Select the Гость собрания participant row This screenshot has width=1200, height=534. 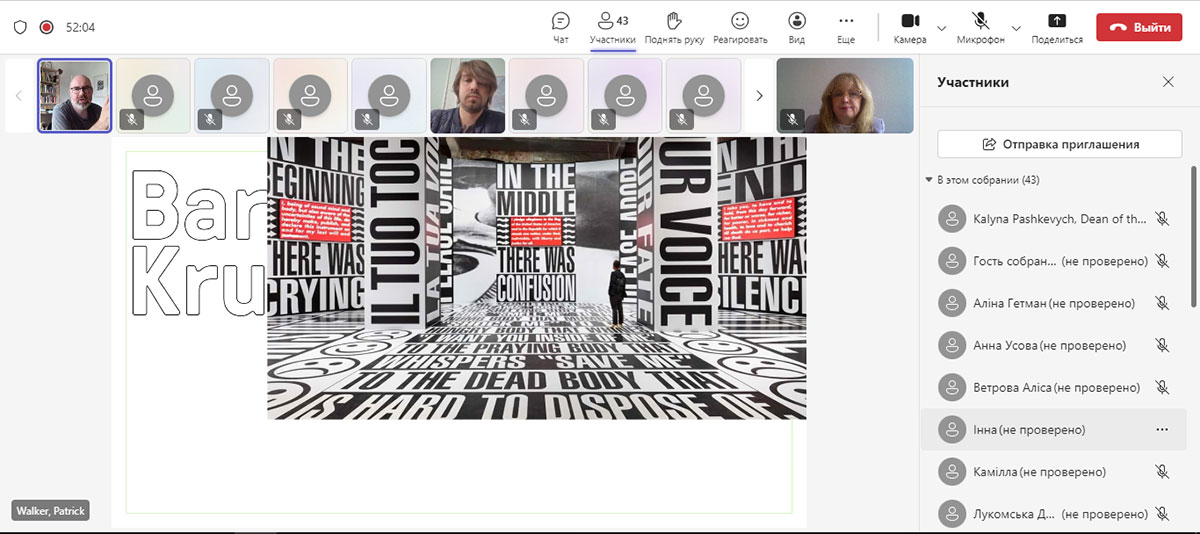(x=1054, y=261)
